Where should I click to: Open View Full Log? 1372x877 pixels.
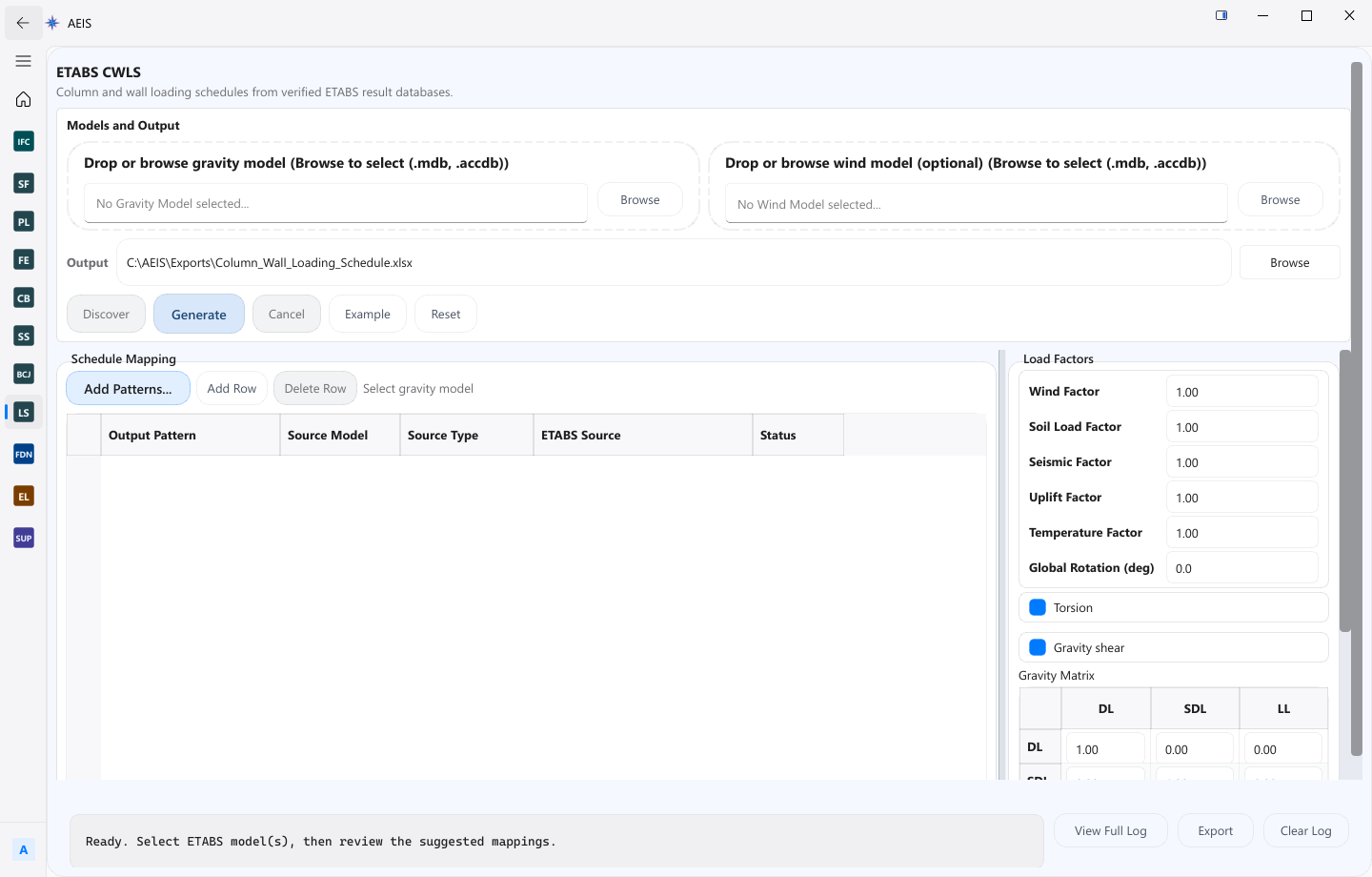(x=1111, y=830)
